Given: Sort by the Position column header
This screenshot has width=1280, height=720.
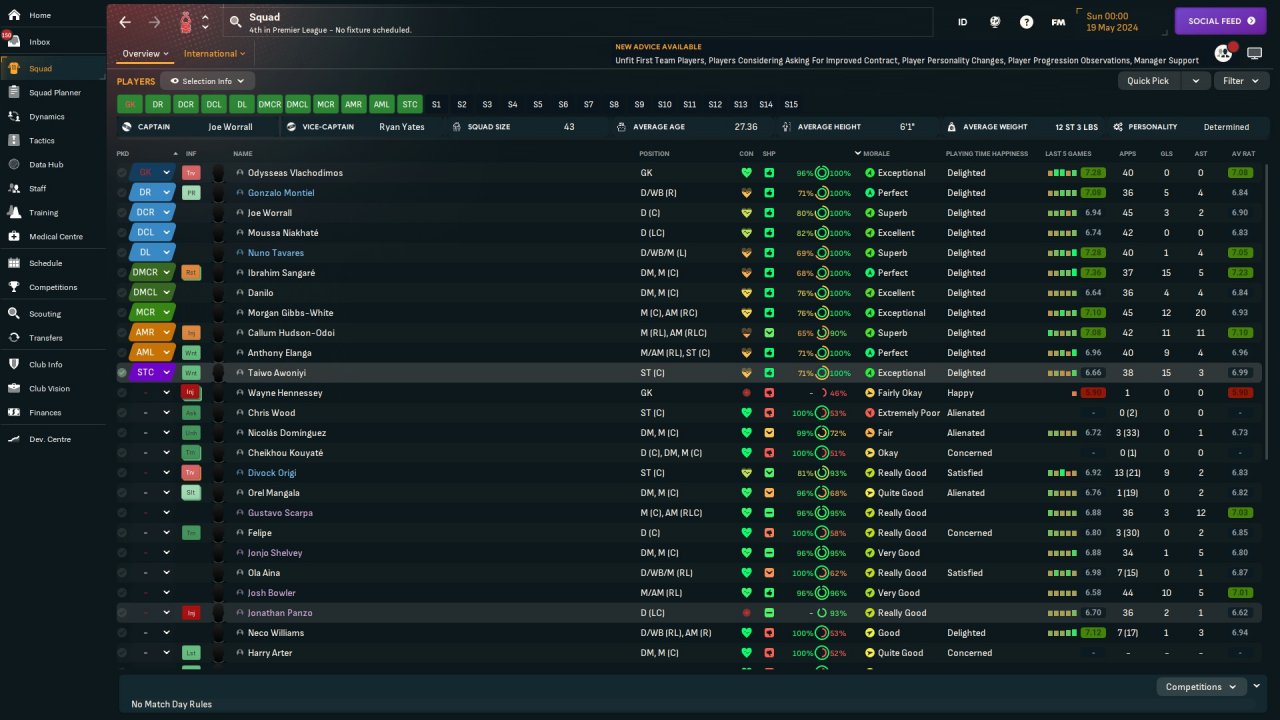Looking at the screenshot, I should [655, 153].
